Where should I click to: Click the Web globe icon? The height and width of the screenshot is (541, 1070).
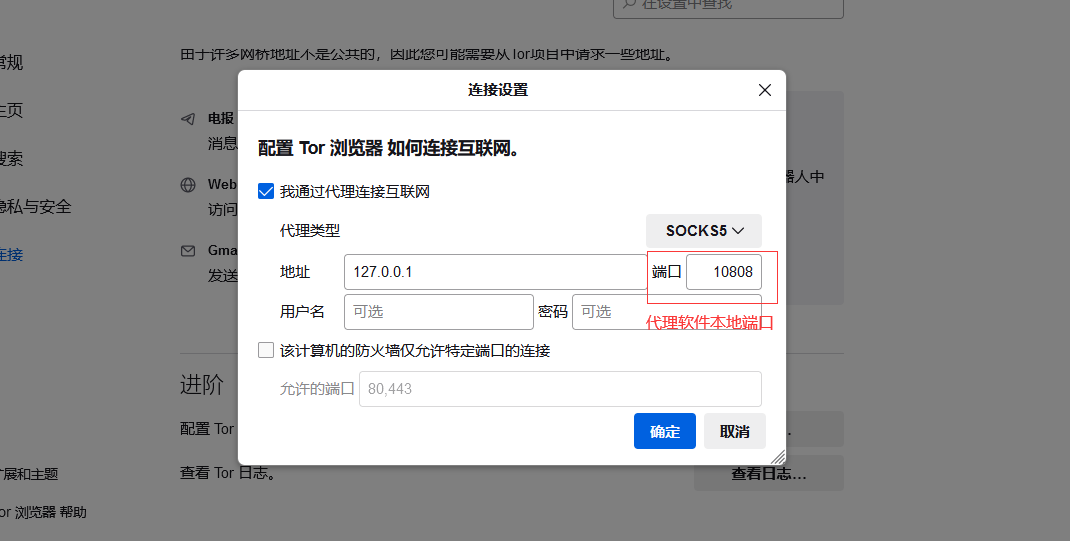click(x=188, y=185)
